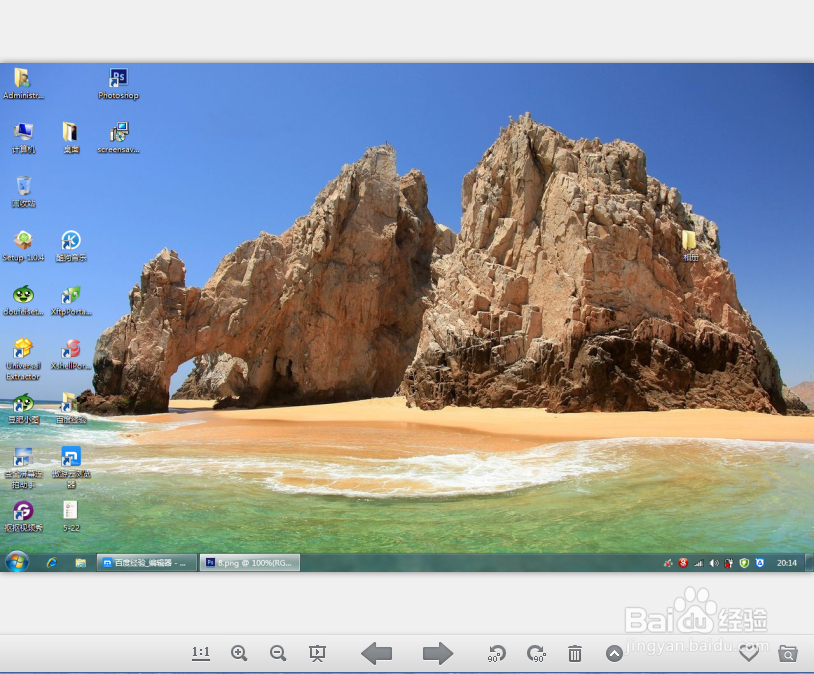Set image to 1:1 actual size

click(x=201, y=653)
